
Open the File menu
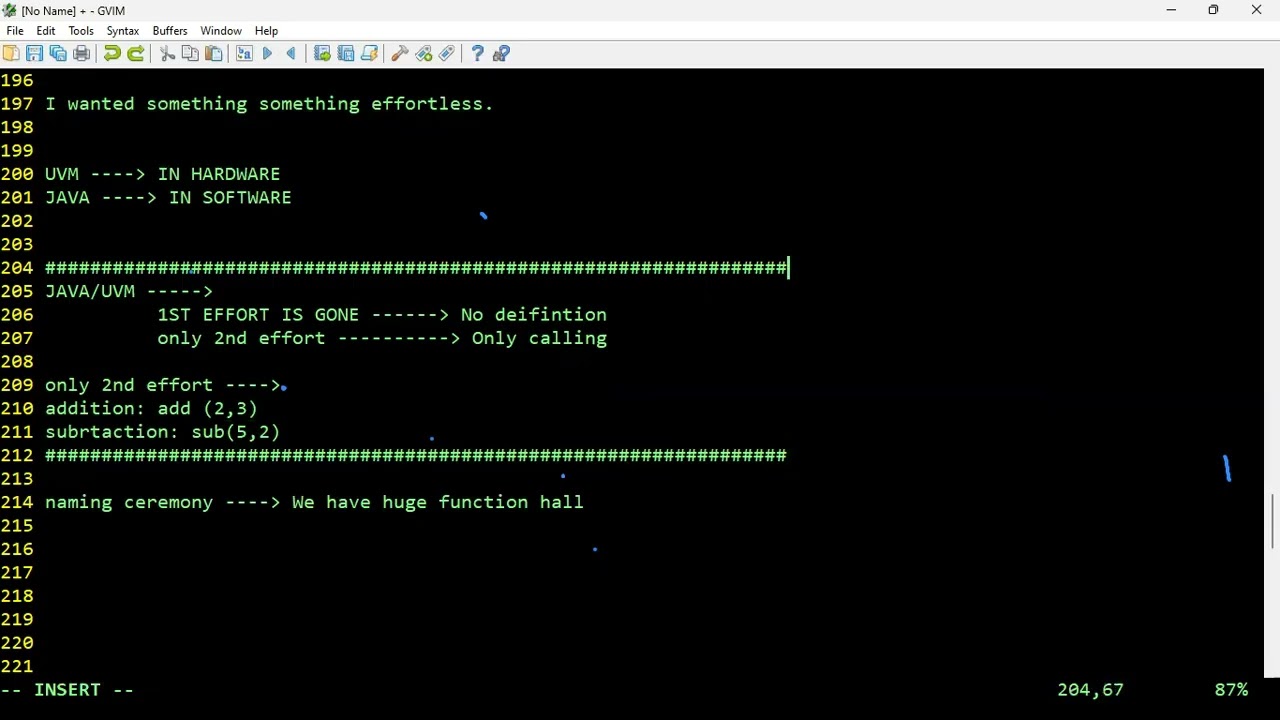[x=15, y=31]
